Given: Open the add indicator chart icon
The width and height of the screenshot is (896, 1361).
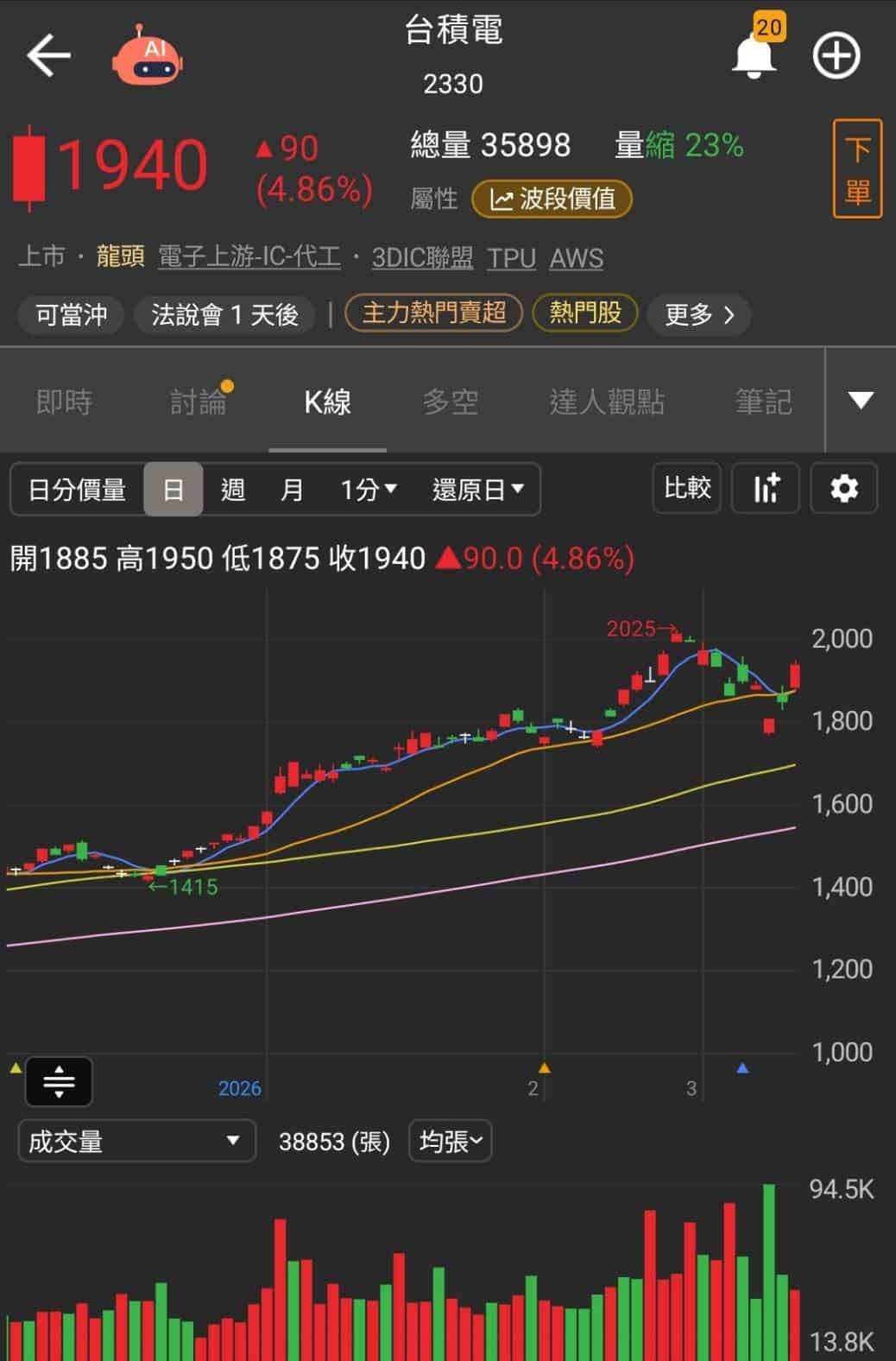Looking at the screenshot, I should [766, 488].
